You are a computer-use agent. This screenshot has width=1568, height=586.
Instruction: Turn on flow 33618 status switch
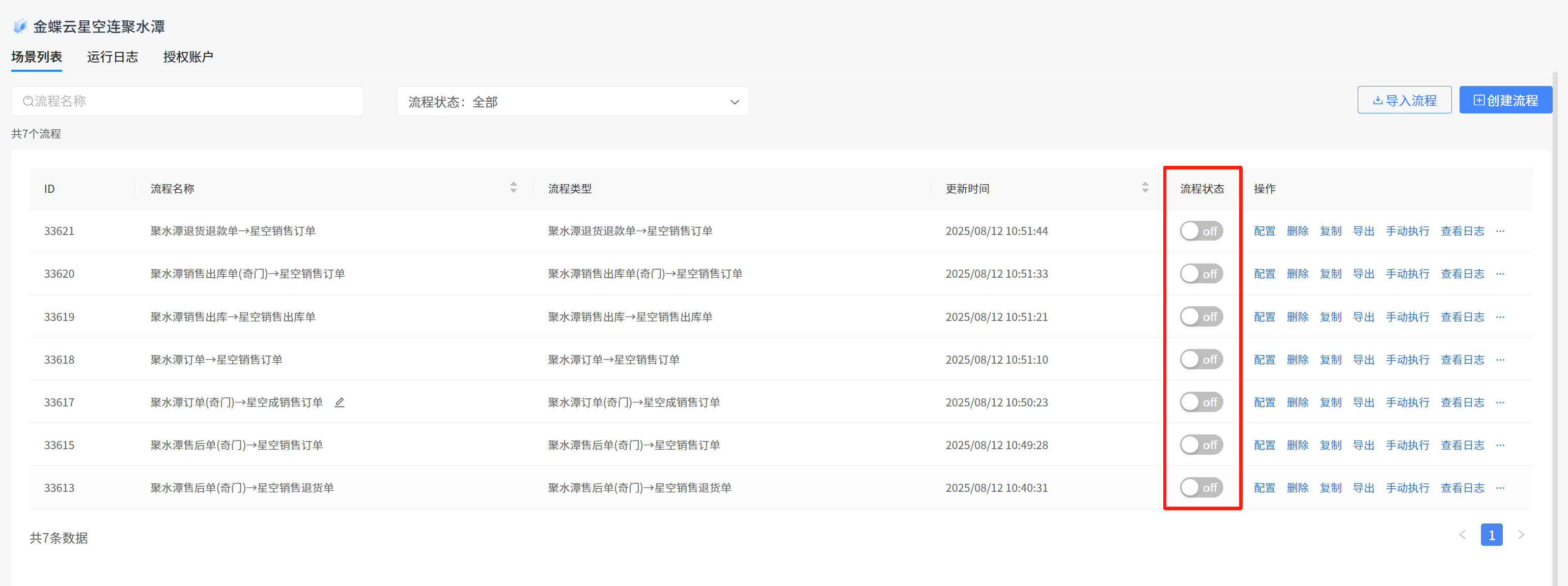1201,360
